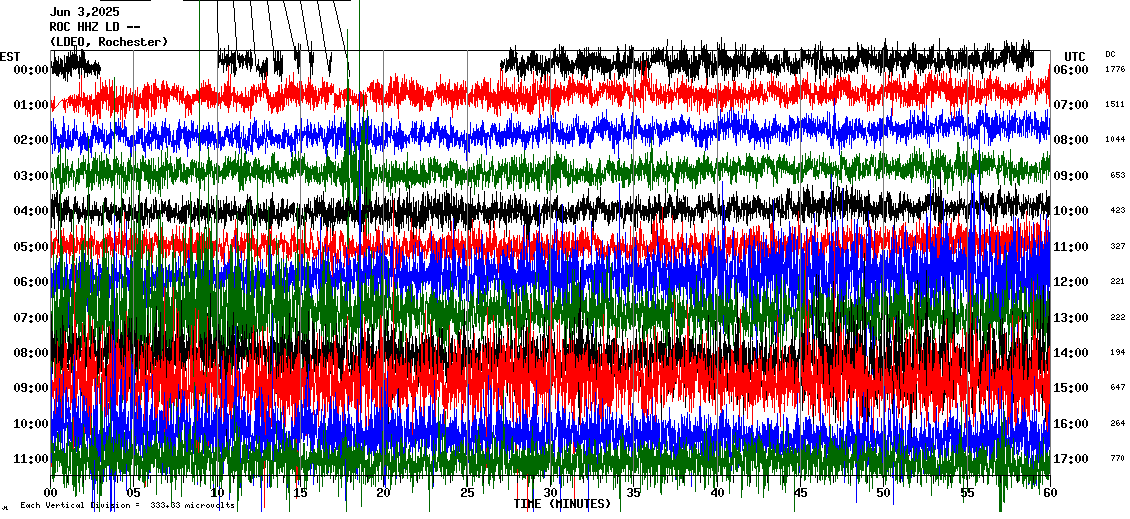1130x519 pixels.
Task: Click the EST timezone column header
Action: point(10,56)
